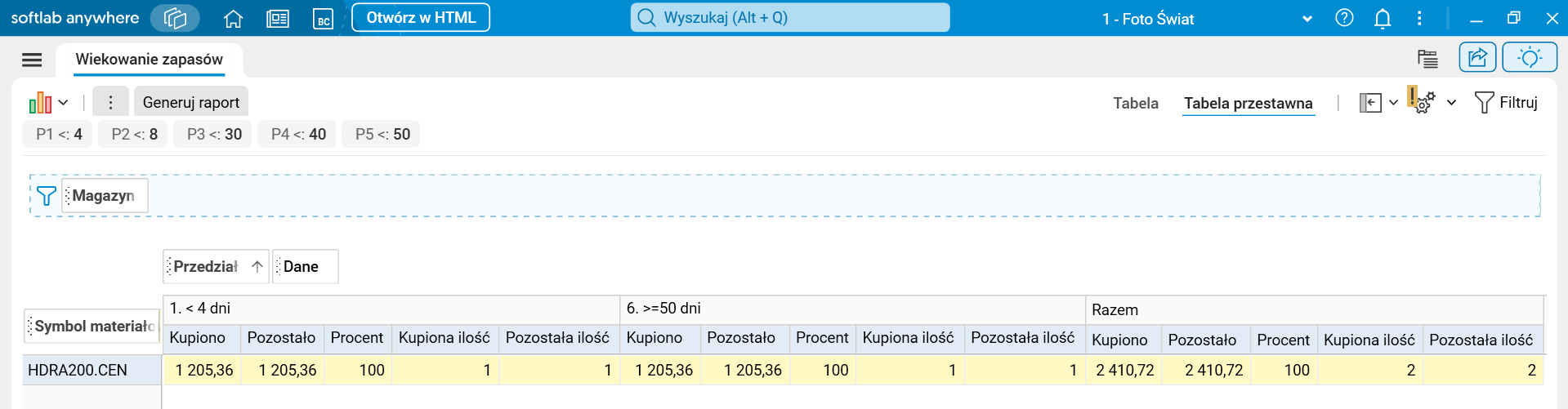This screenshot has width=1568, height=409.
Task: Click the panel collapse arrow icon
Action: tap(1370, 103)
